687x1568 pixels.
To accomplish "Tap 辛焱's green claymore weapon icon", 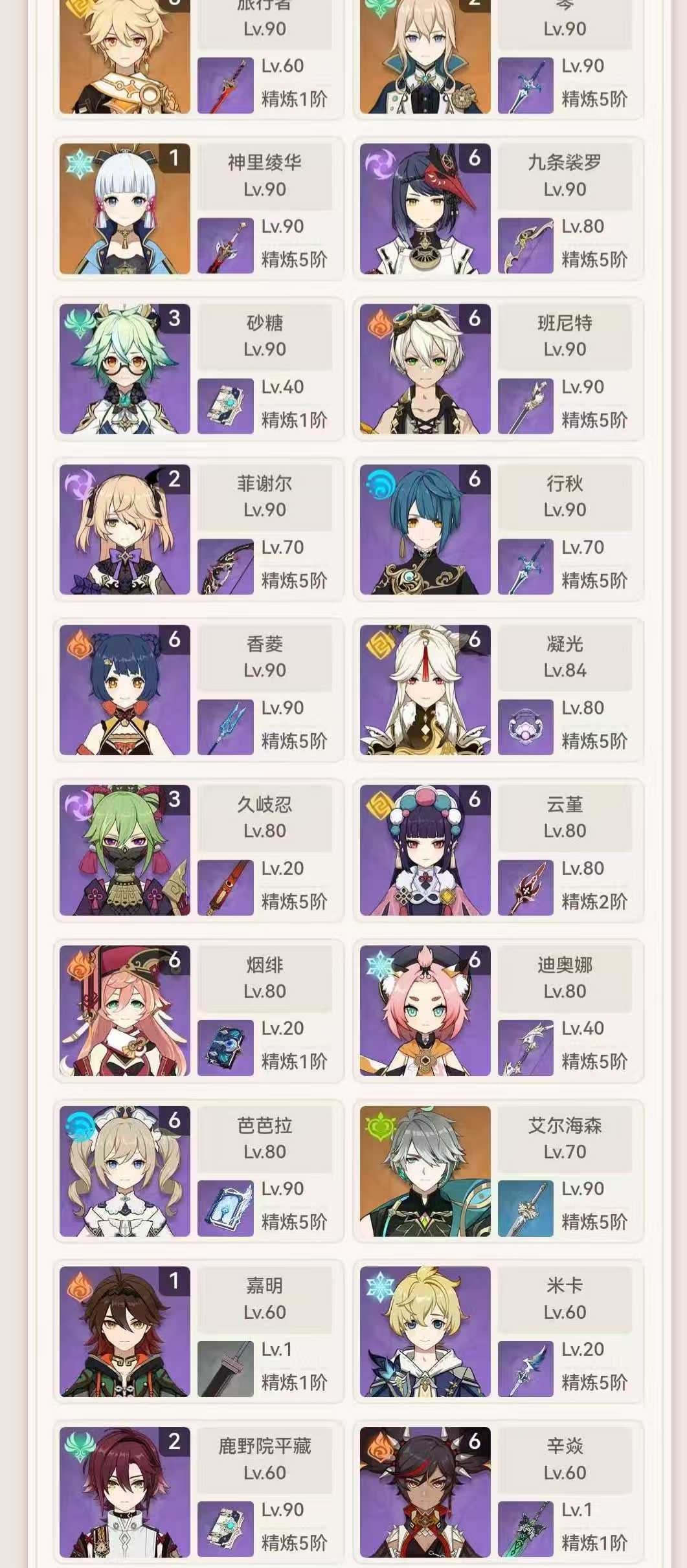I will tap(525, 1530).
